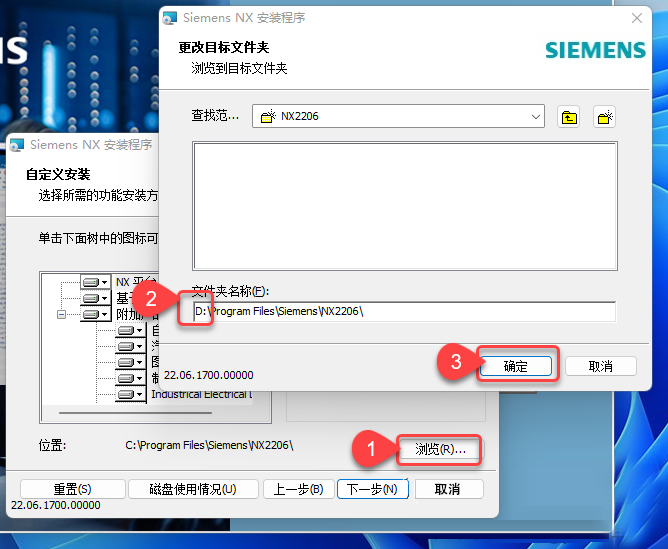
Task: Open feature dropdown for the 基 row
Action: coord(95,298)
